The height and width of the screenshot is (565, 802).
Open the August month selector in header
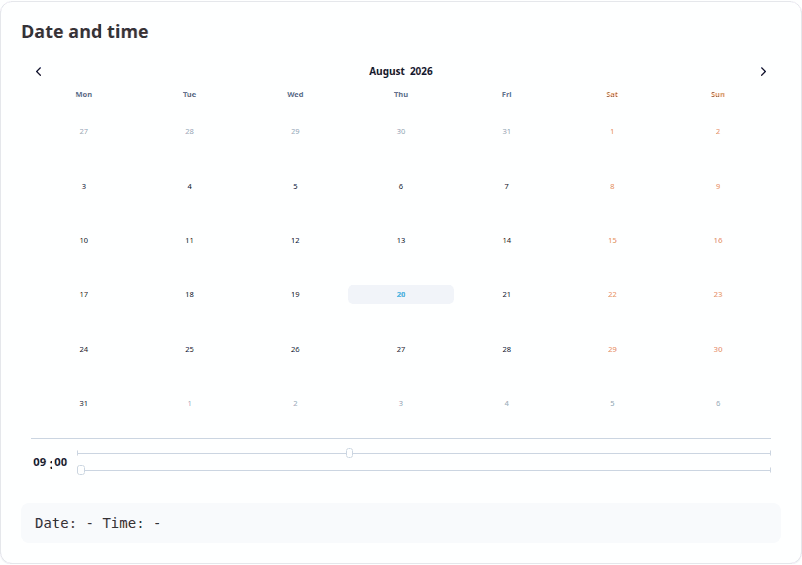click(x=387, y=72)
